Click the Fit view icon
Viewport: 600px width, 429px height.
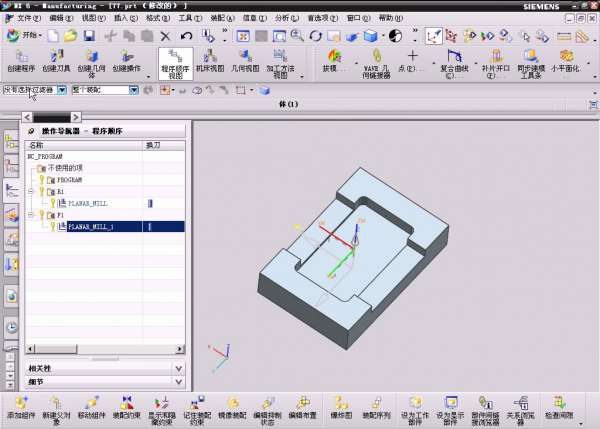243,36
